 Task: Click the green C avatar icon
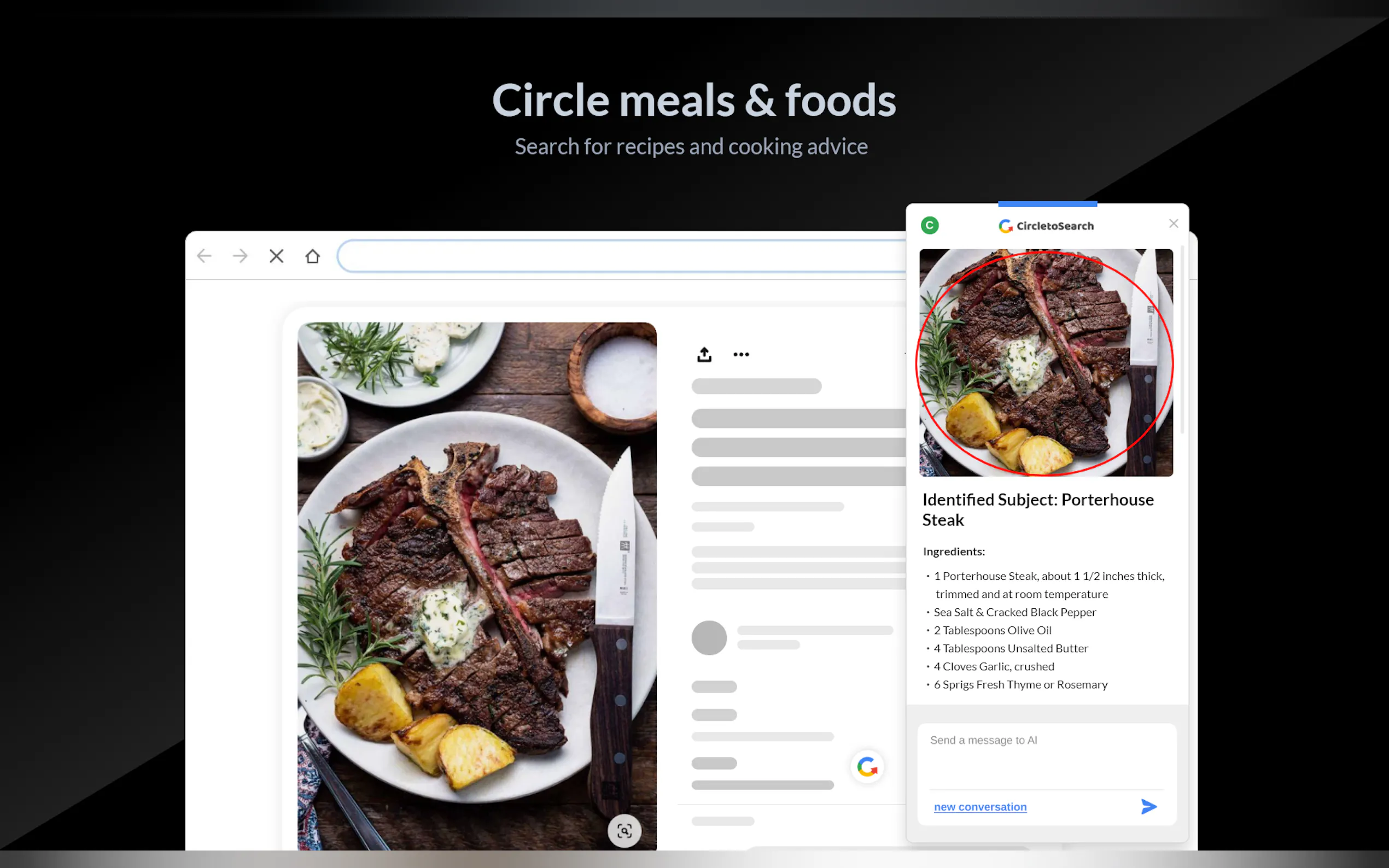tap(929, 225)
